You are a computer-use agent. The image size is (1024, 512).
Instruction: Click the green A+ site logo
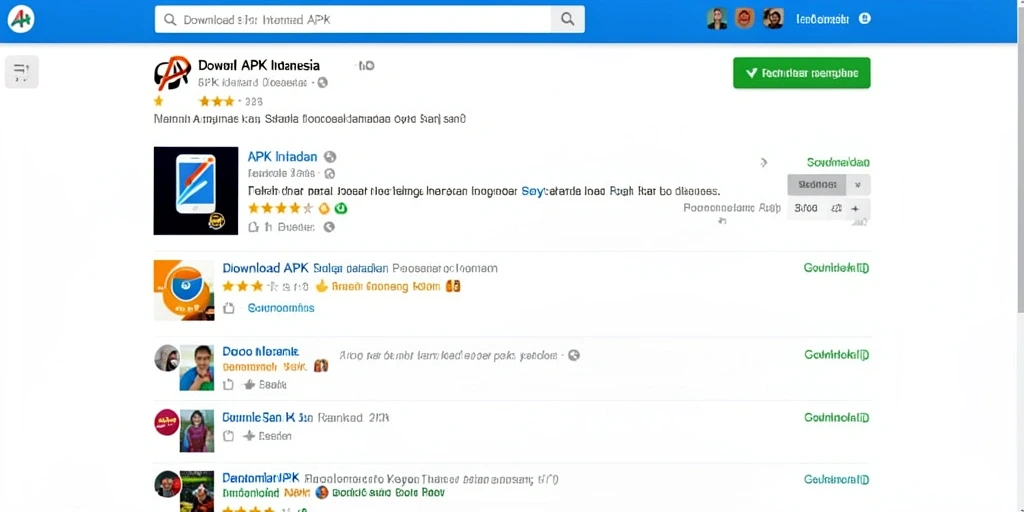21,20
